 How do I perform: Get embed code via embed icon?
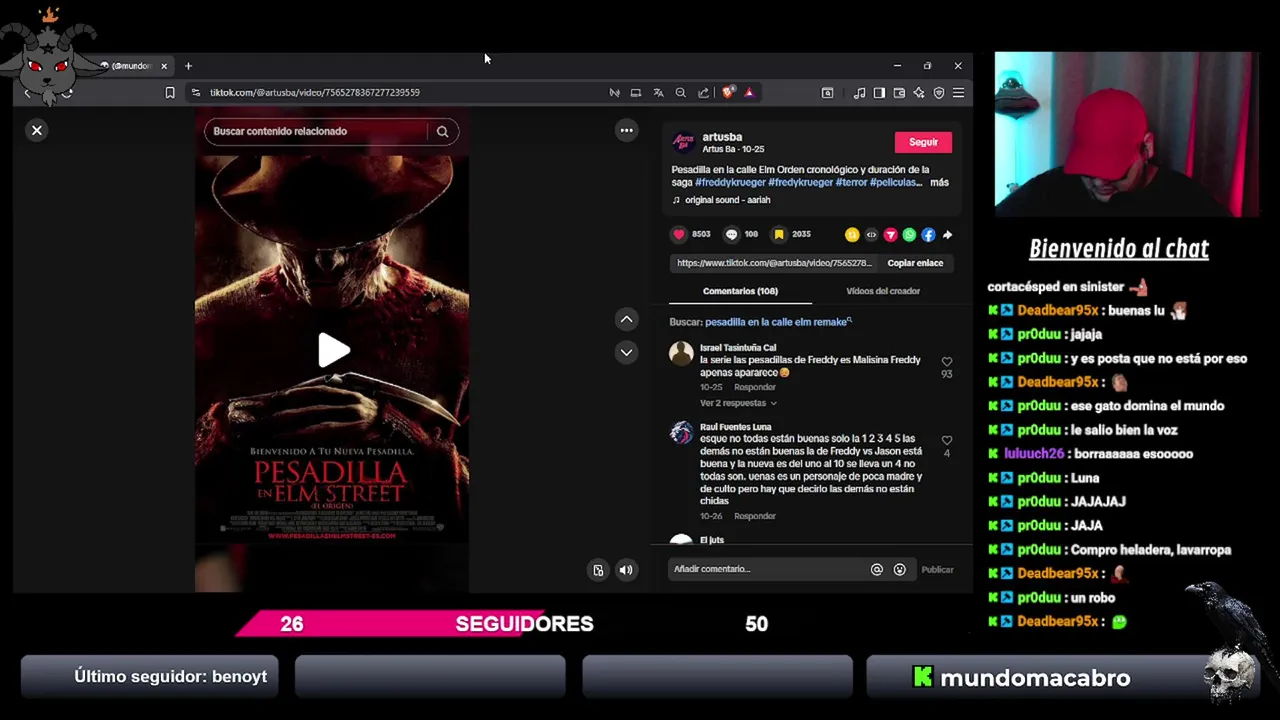click(x=871, y=235)
